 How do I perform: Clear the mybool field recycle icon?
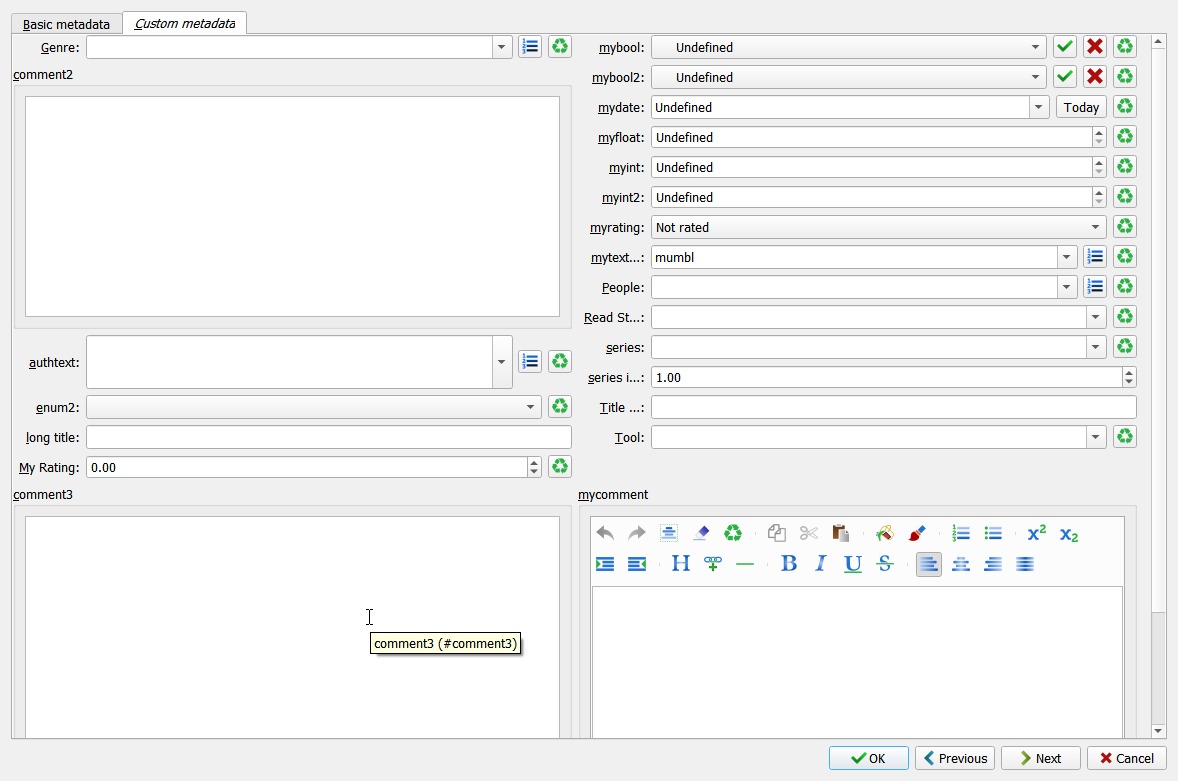coord(1125,47)
